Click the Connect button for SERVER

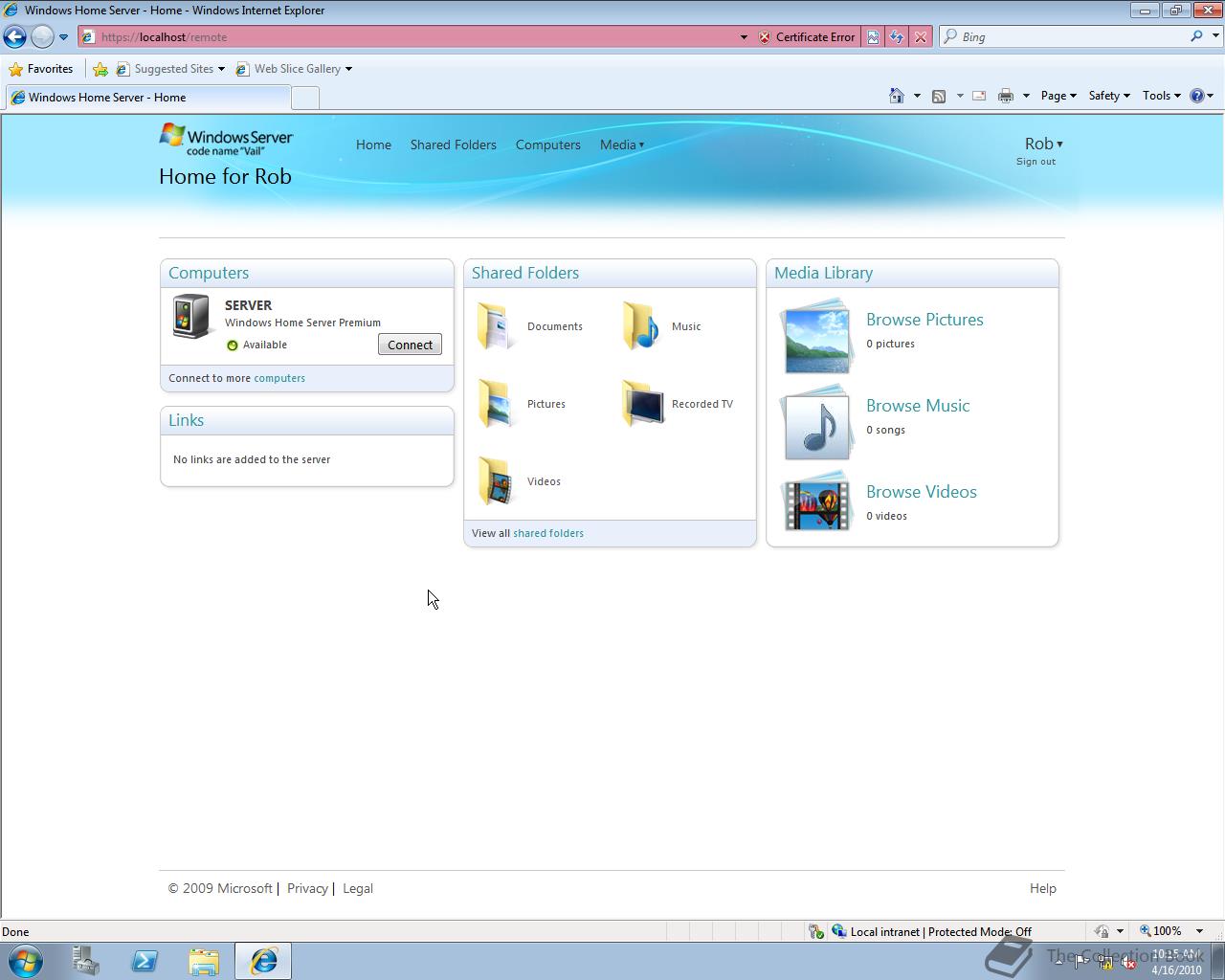pyautogui.click(x=410, y=345)
